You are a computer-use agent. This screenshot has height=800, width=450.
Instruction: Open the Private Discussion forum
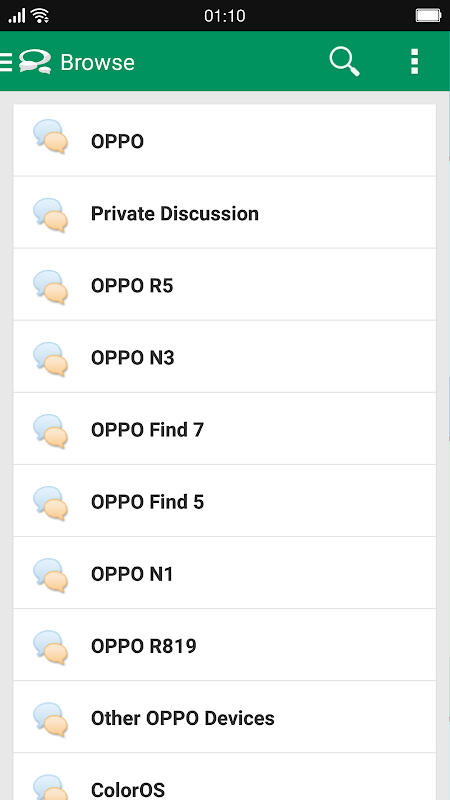(x=224, y=213)
